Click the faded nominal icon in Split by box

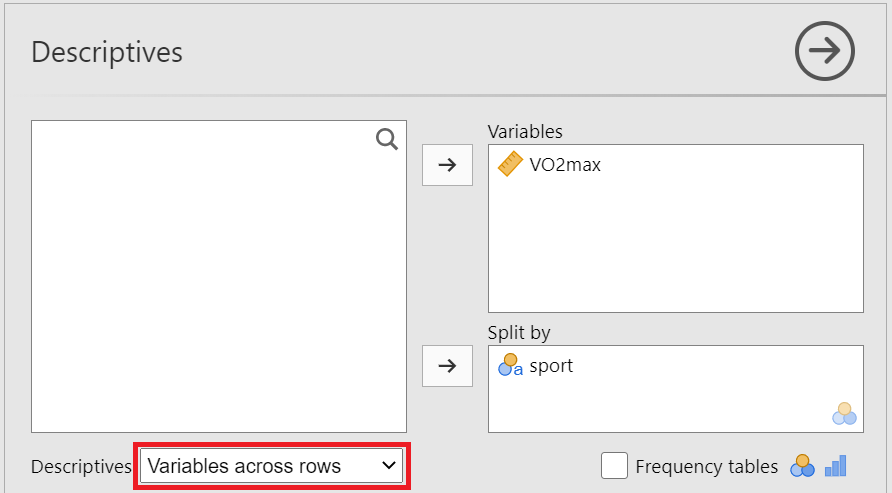[845, 413]
